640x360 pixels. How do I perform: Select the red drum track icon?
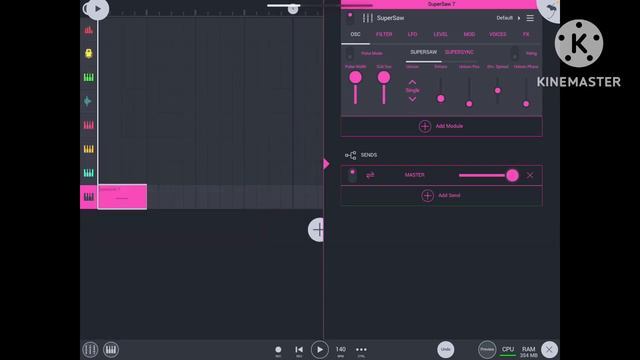tap(89, 30)
